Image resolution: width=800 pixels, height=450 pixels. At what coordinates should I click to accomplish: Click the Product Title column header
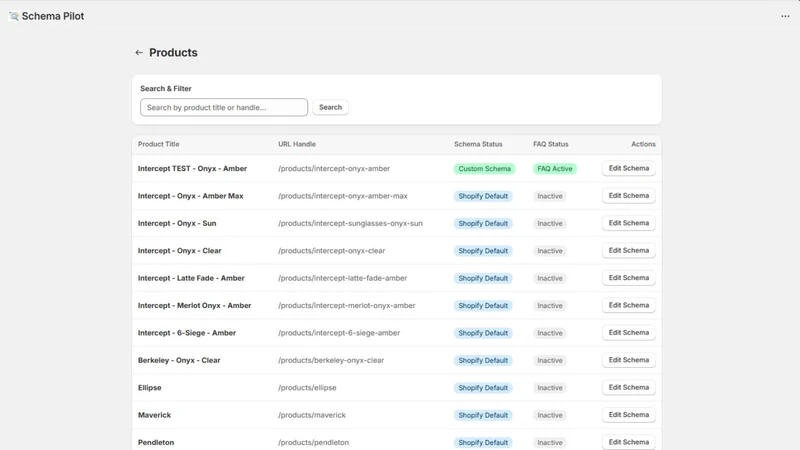click(x=158, y=144)
